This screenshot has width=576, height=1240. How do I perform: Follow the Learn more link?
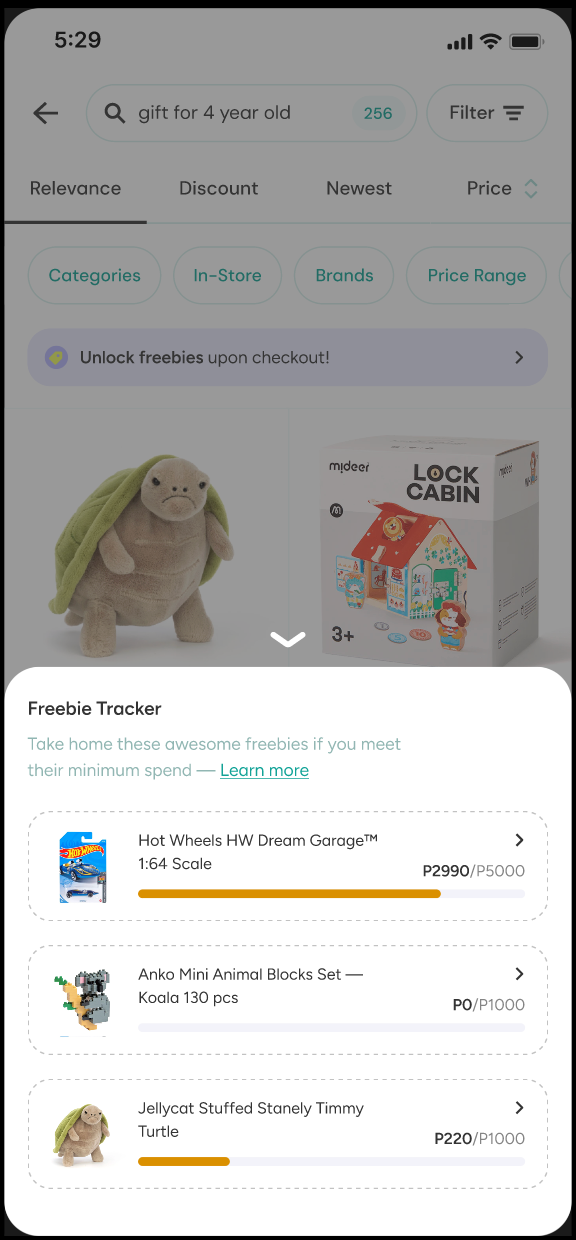tap(264, 770)
